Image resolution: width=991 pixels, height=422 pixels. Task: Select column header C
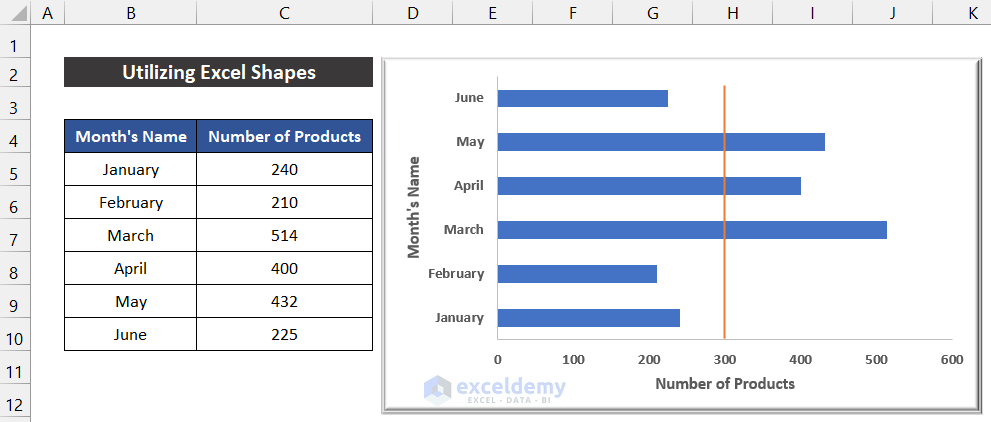285,14
